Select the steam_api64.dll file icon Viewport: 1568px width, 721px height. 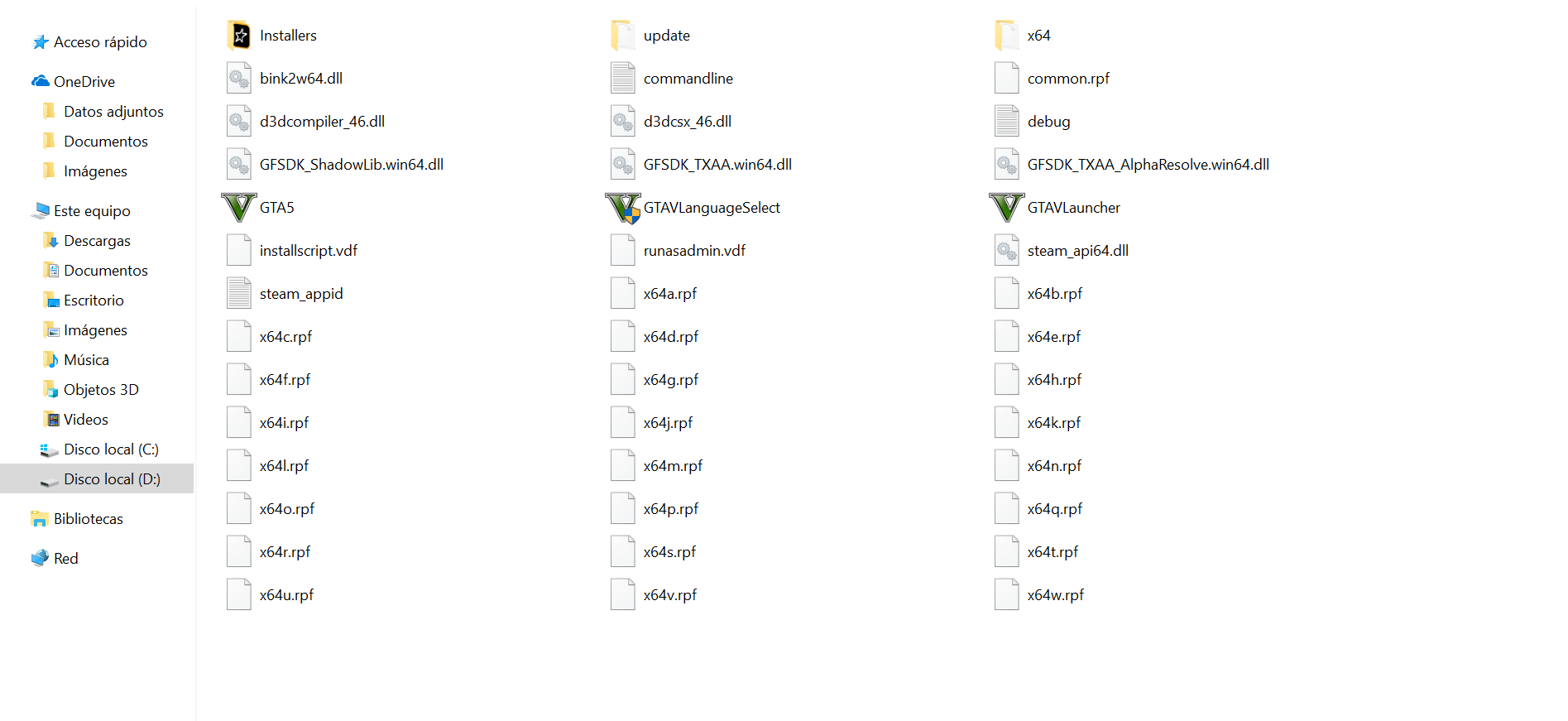point(1007,251)
